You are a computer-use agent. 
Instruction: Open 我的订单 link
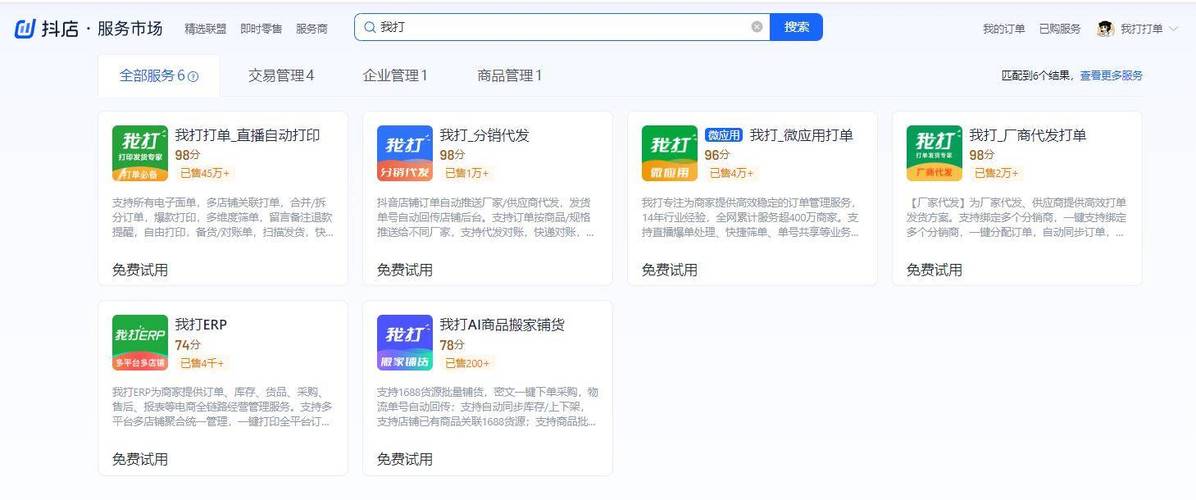pos(1003,29)
